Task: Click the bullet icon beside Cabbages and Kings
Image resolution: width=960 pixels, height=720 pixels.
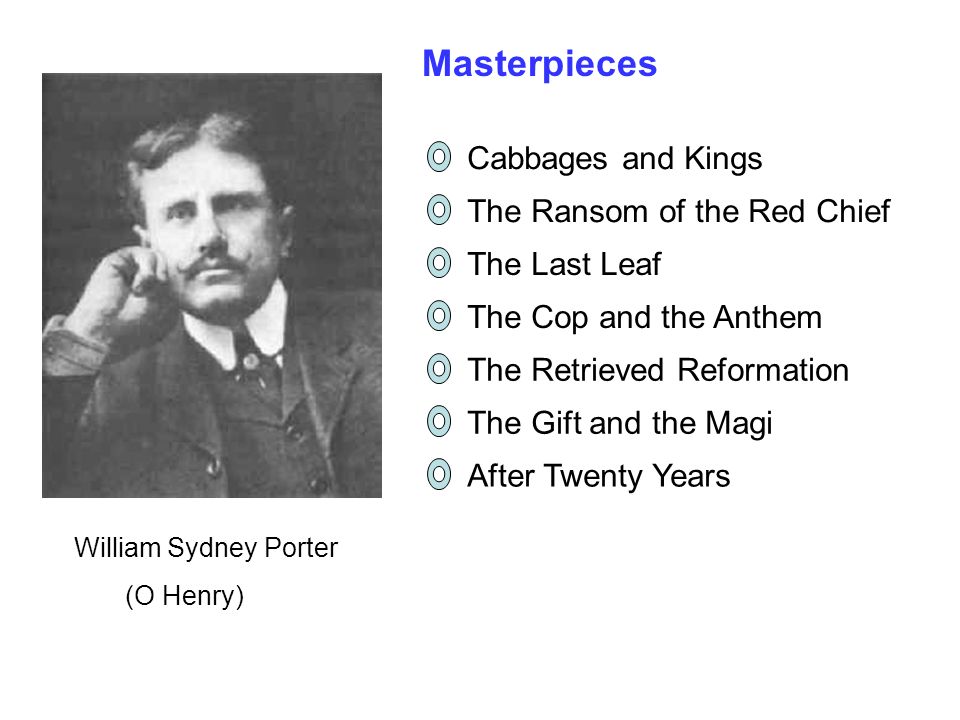Action: 438,157
